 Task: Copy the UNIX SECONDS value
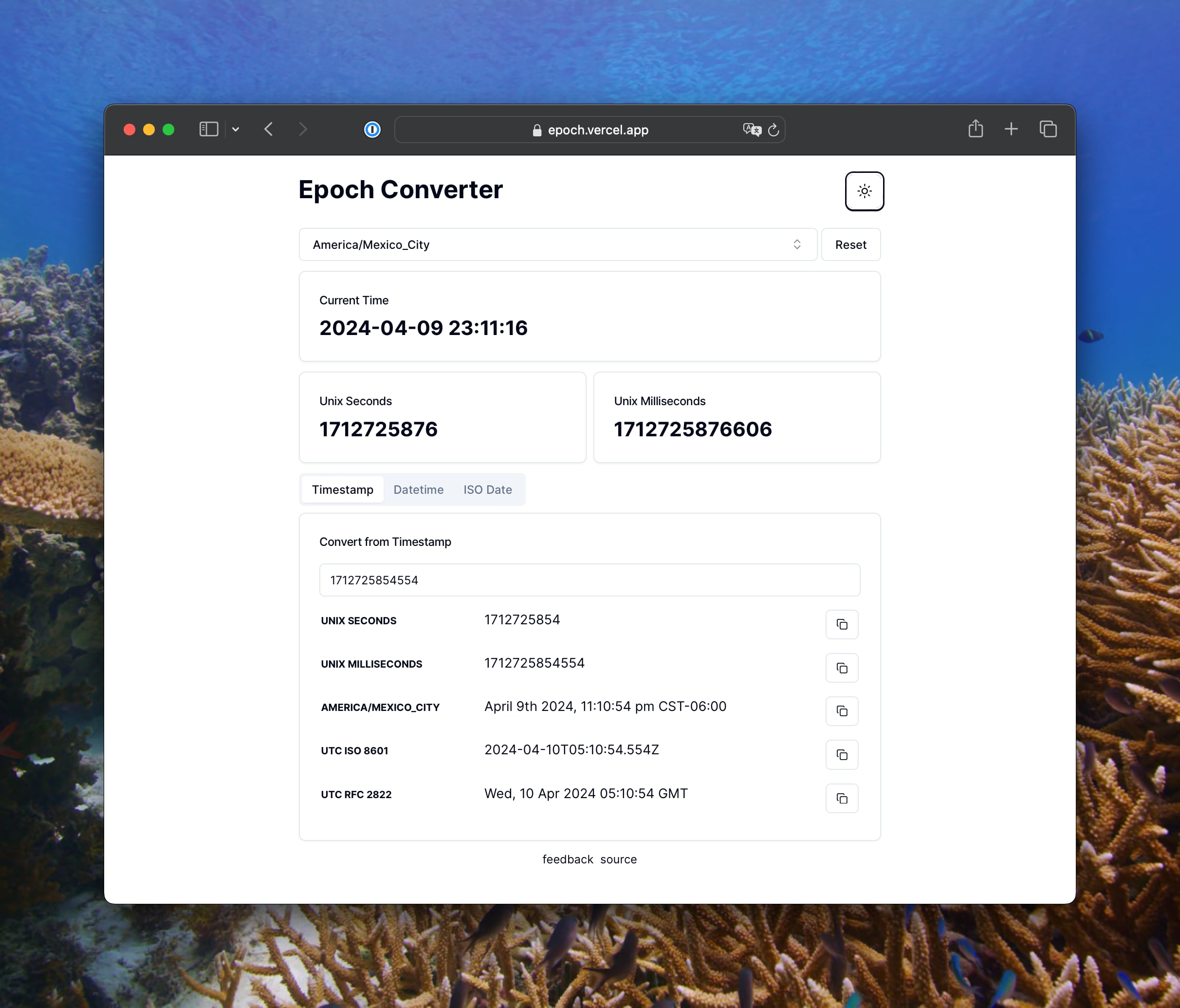coord(842,624)
